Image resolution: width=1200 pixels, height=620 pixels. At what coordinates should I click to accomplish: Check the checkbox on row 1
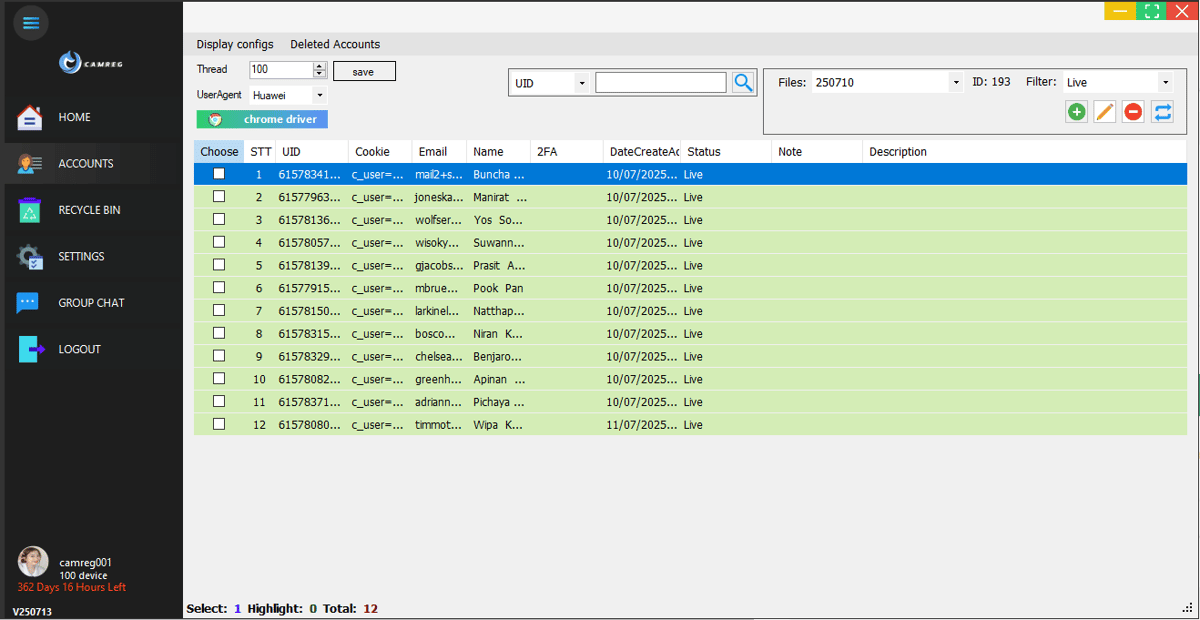click(x=218, y=173)
